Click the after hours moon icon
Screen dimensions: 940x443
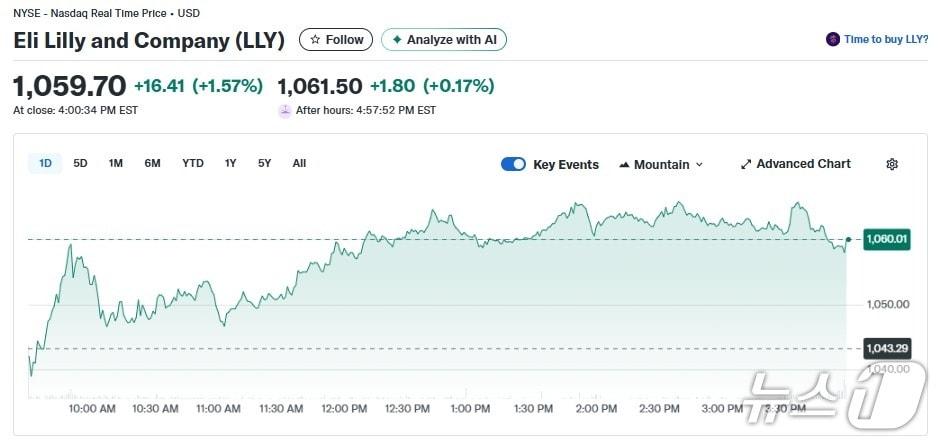[x=285, y=110]
